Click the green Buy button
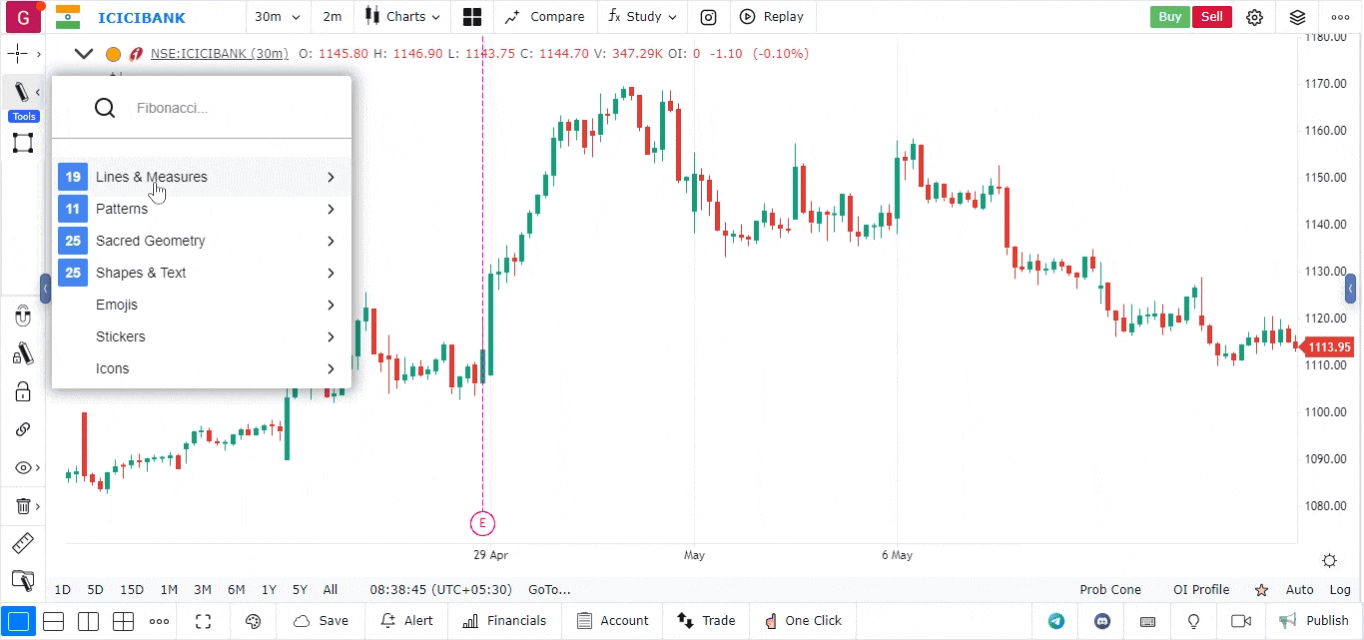Viewport: 1364px width, 640px height. click(1169, 17)
